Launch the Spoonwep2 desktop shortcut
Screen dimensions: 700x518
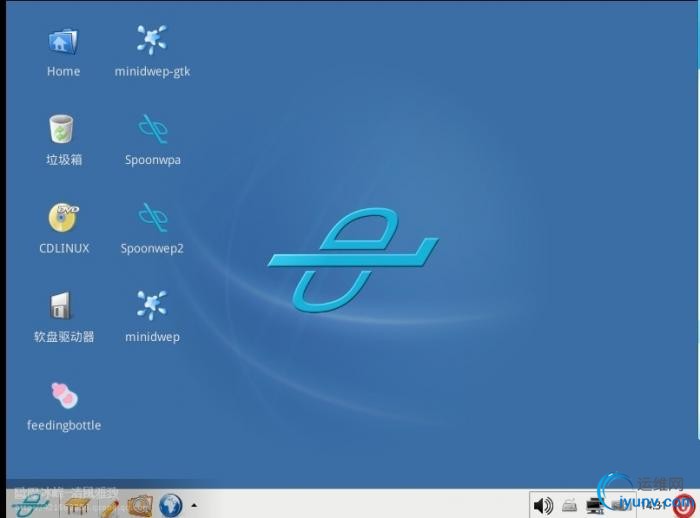[x=152, y=228]
